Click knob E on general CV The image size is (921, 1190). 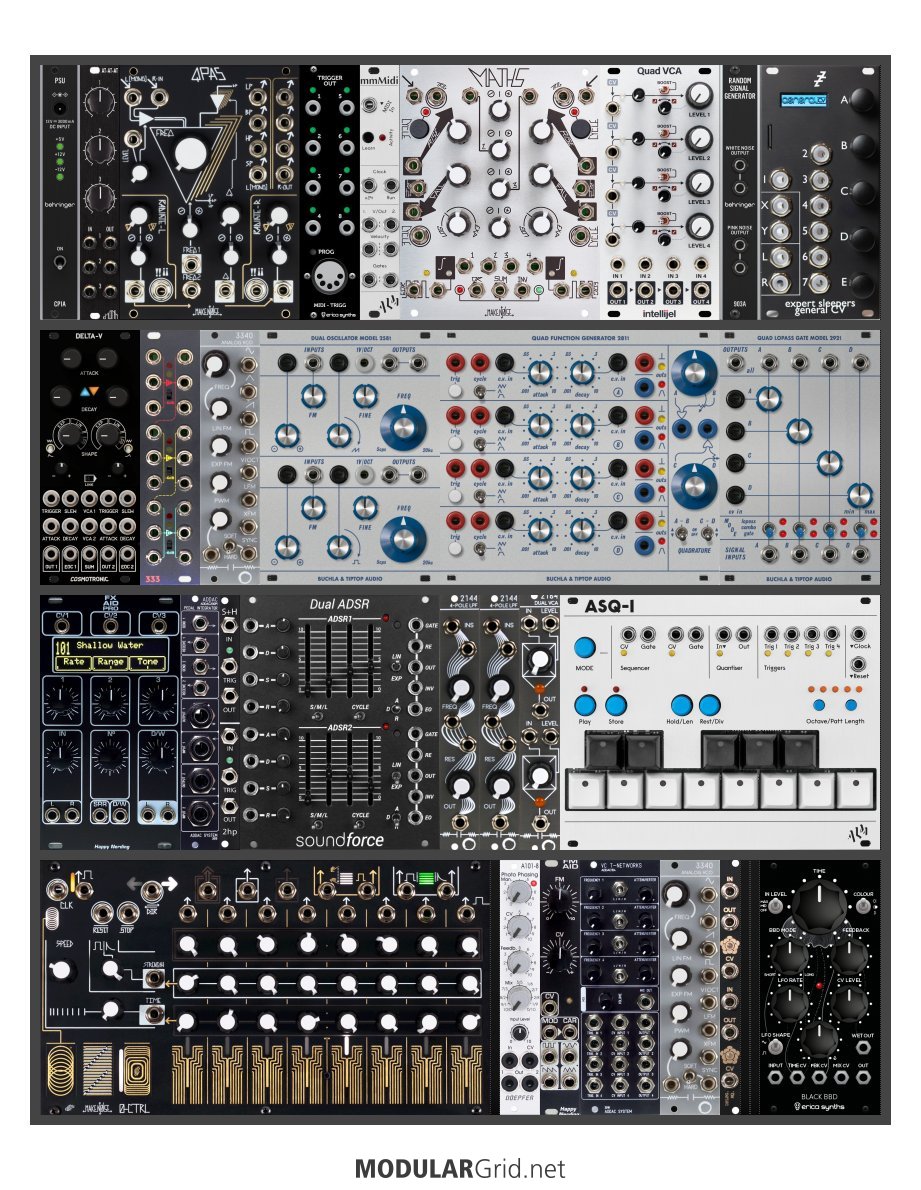tap(863, 284)
